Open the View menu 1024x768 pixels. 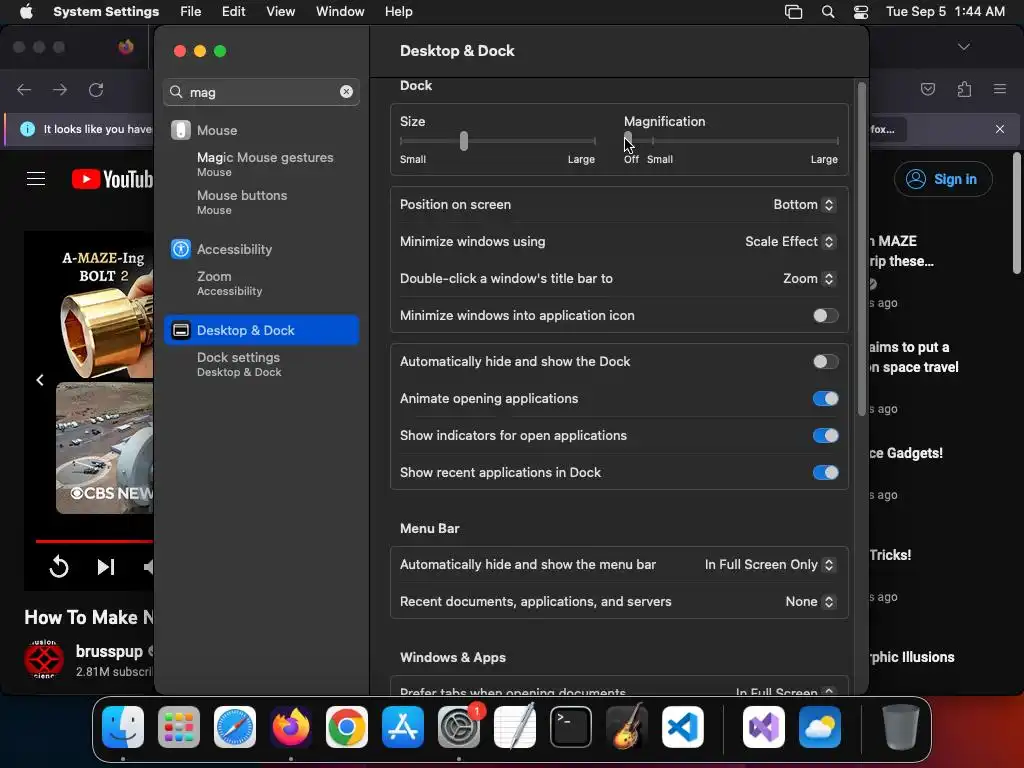point(280,12)
